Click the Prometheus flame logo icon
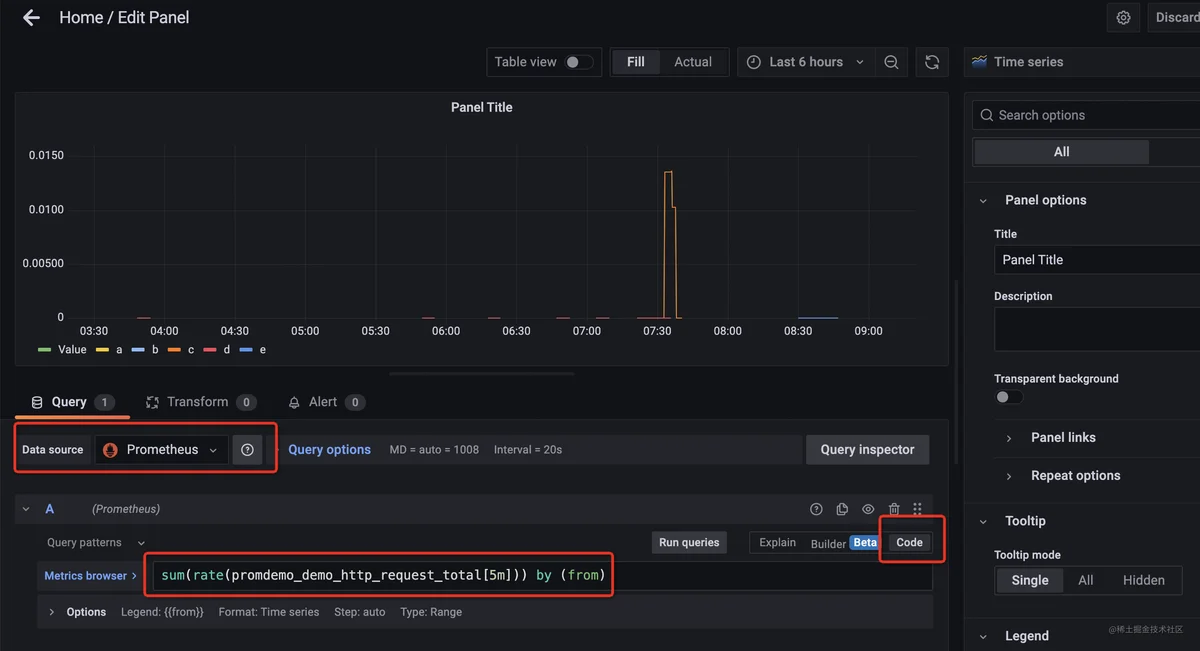 [110, 450]
